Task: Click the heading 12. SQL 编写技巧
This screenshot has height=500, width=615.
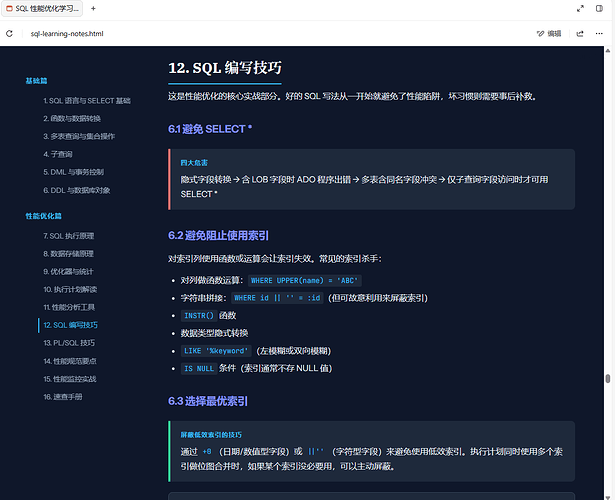Action: point(225,68)
